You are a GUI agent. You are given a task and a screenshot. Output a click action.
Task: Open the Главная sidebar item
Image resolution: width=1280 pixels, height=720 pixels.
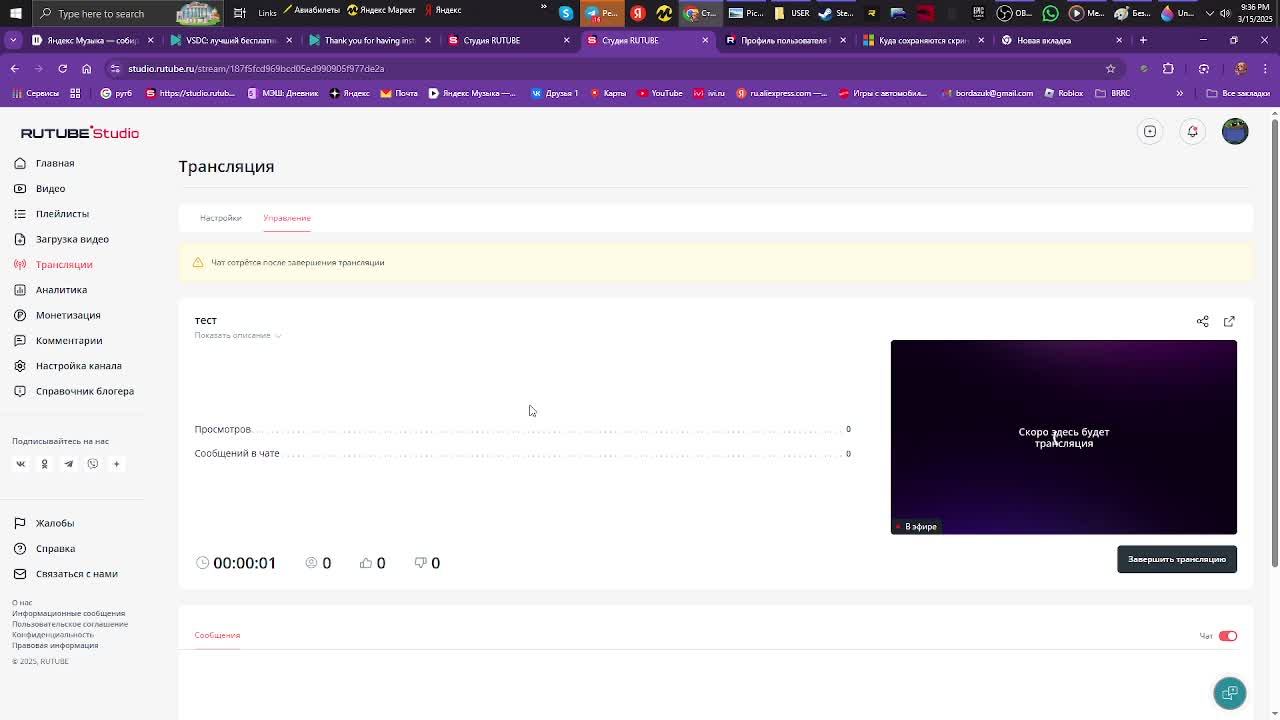coord(54,163)
